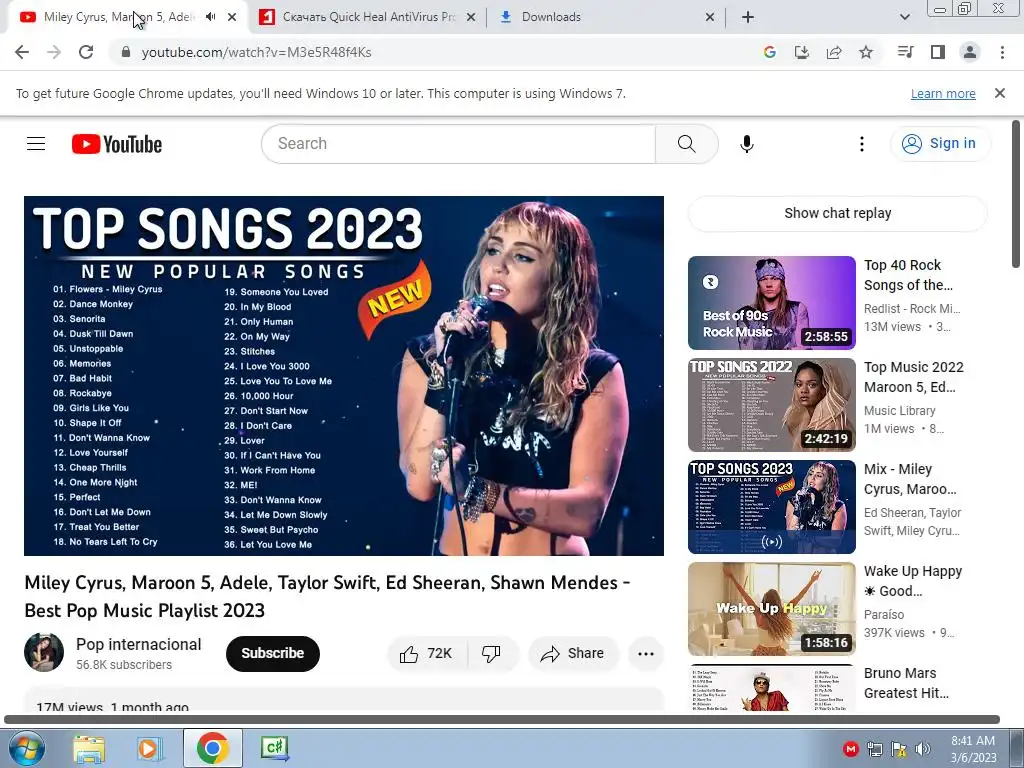The image size is (1024, 768).
Task: Click the forward navigation arrow
Action: pyautogui.click(x=54, y=52)
